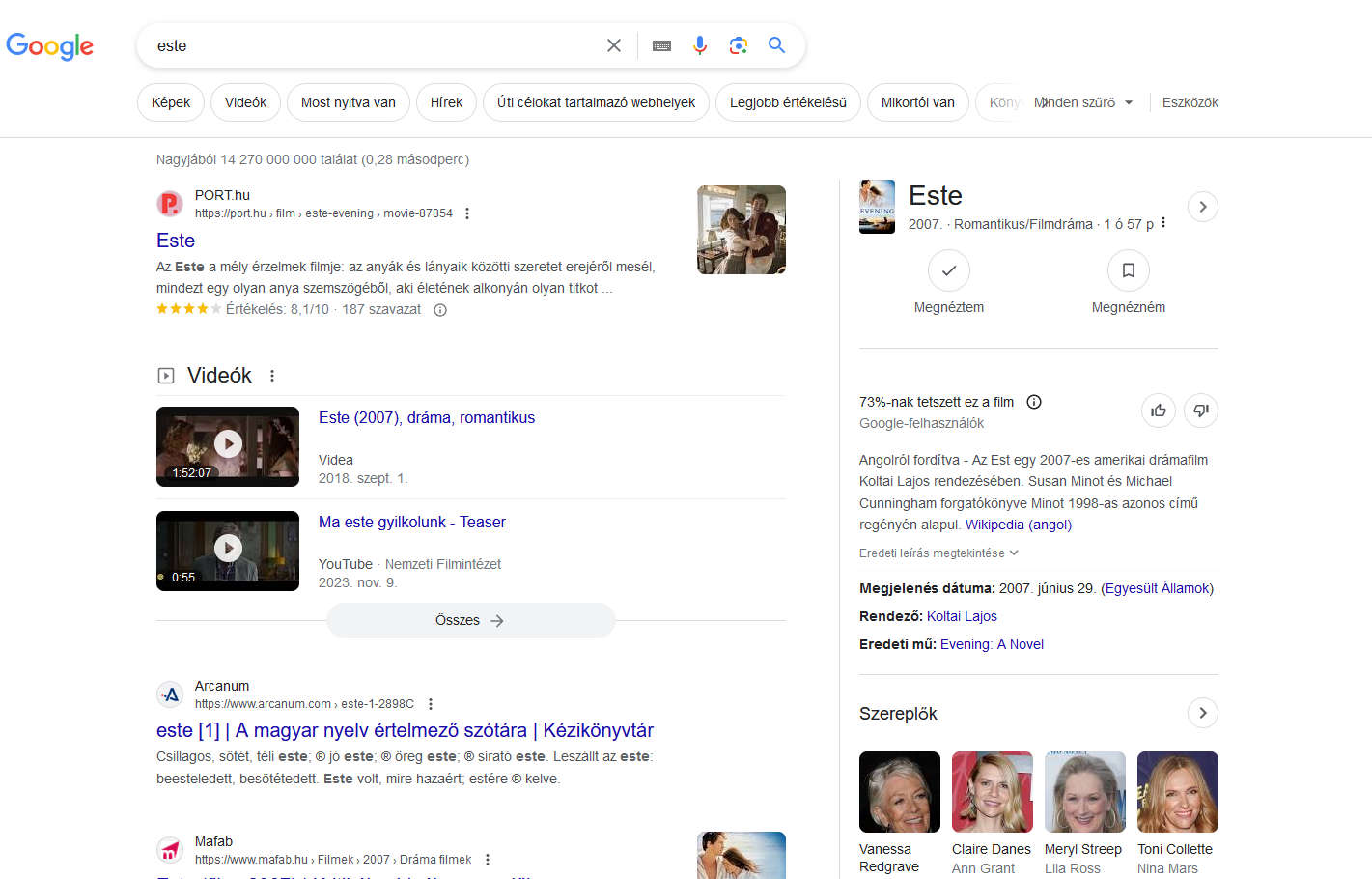Screen dimensions: 1372x879
Task: Give the film a thumbs up
Action: point(1159,411)
